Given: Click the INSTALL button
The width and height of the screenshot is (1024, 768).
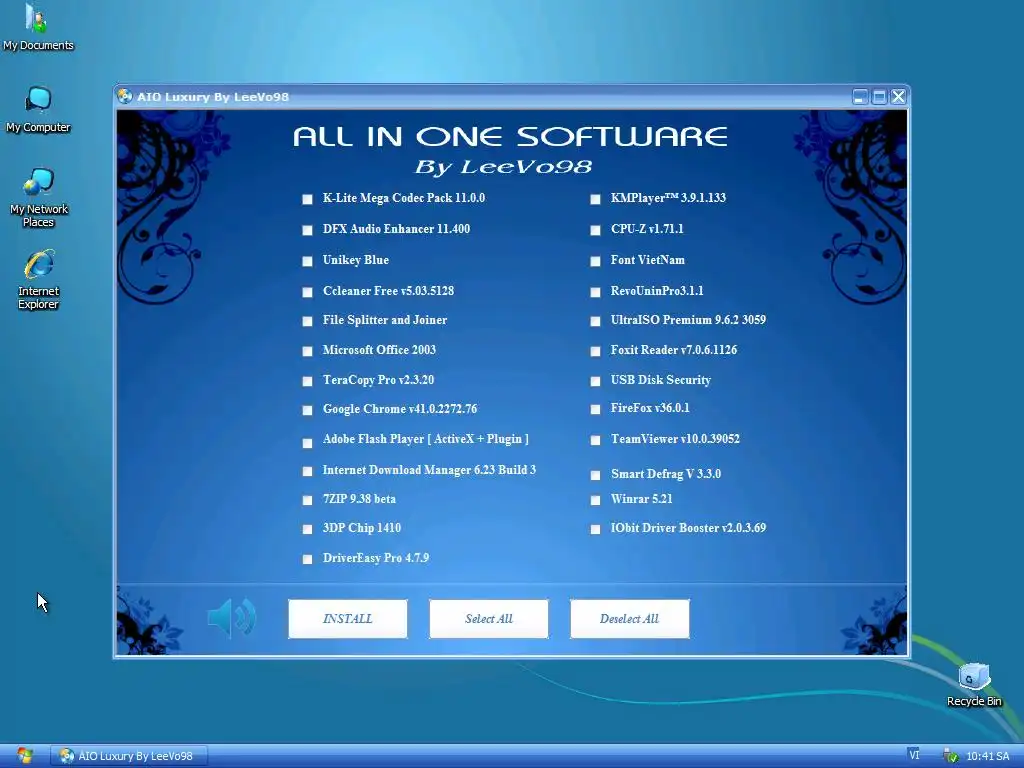Looking at the screenshot, I should pos(348,618).
